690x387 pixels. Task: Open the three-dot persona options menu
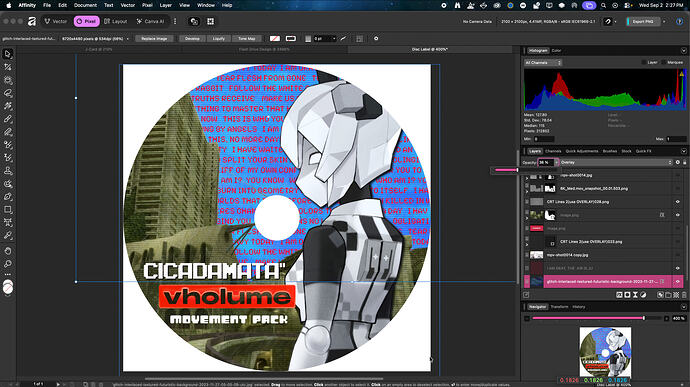point(175,21)
